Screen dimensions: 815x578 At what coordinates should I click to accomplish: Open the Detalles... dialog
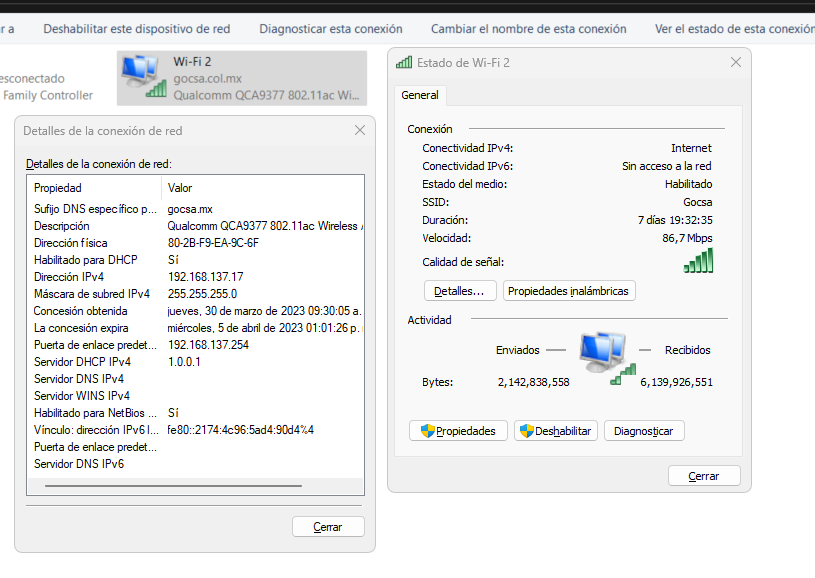pyautogui.click(x=459, y=290)
